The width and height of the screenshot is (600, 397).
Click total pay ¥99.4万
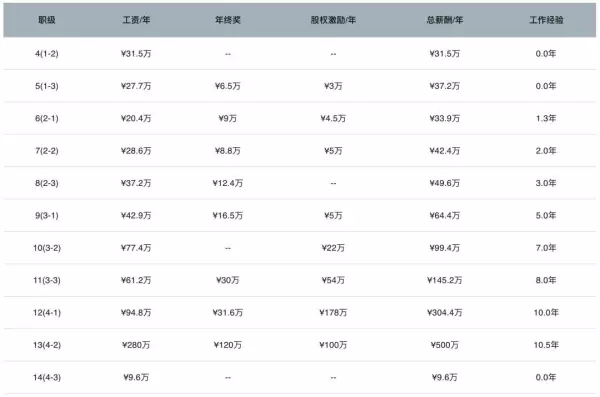tap(445, 248)
